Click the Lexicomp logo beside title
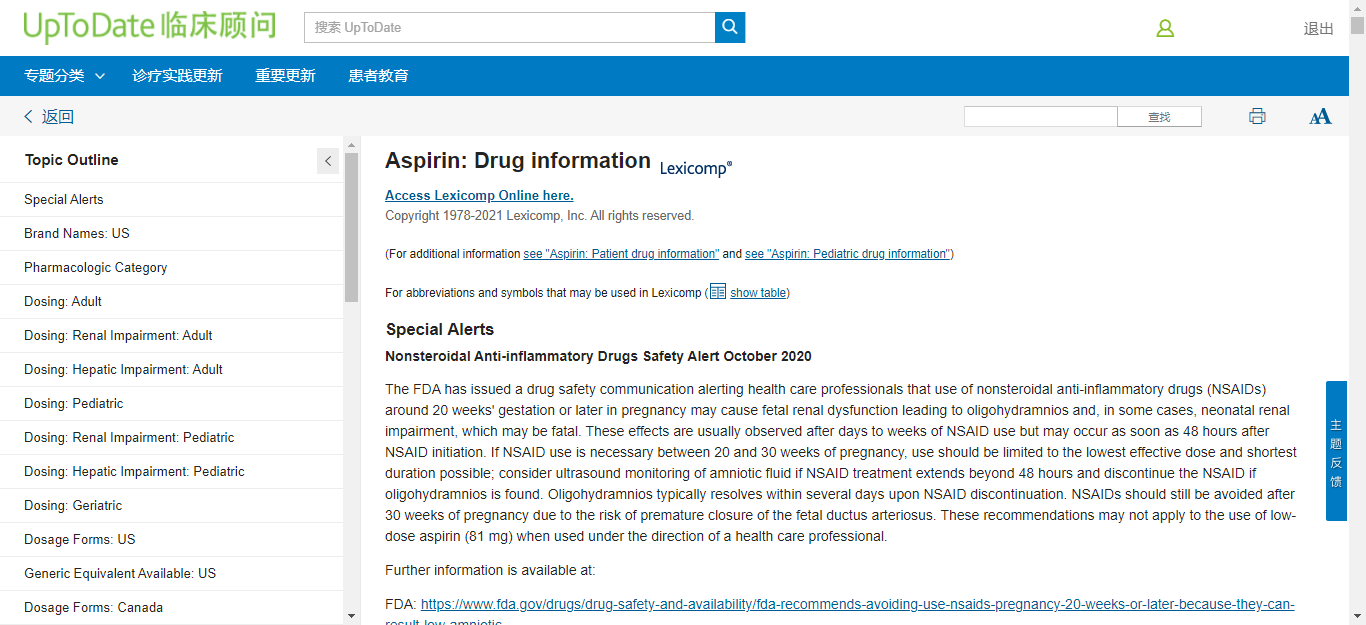The width and height of the screenshot is (1366, 625). (696, 168)
